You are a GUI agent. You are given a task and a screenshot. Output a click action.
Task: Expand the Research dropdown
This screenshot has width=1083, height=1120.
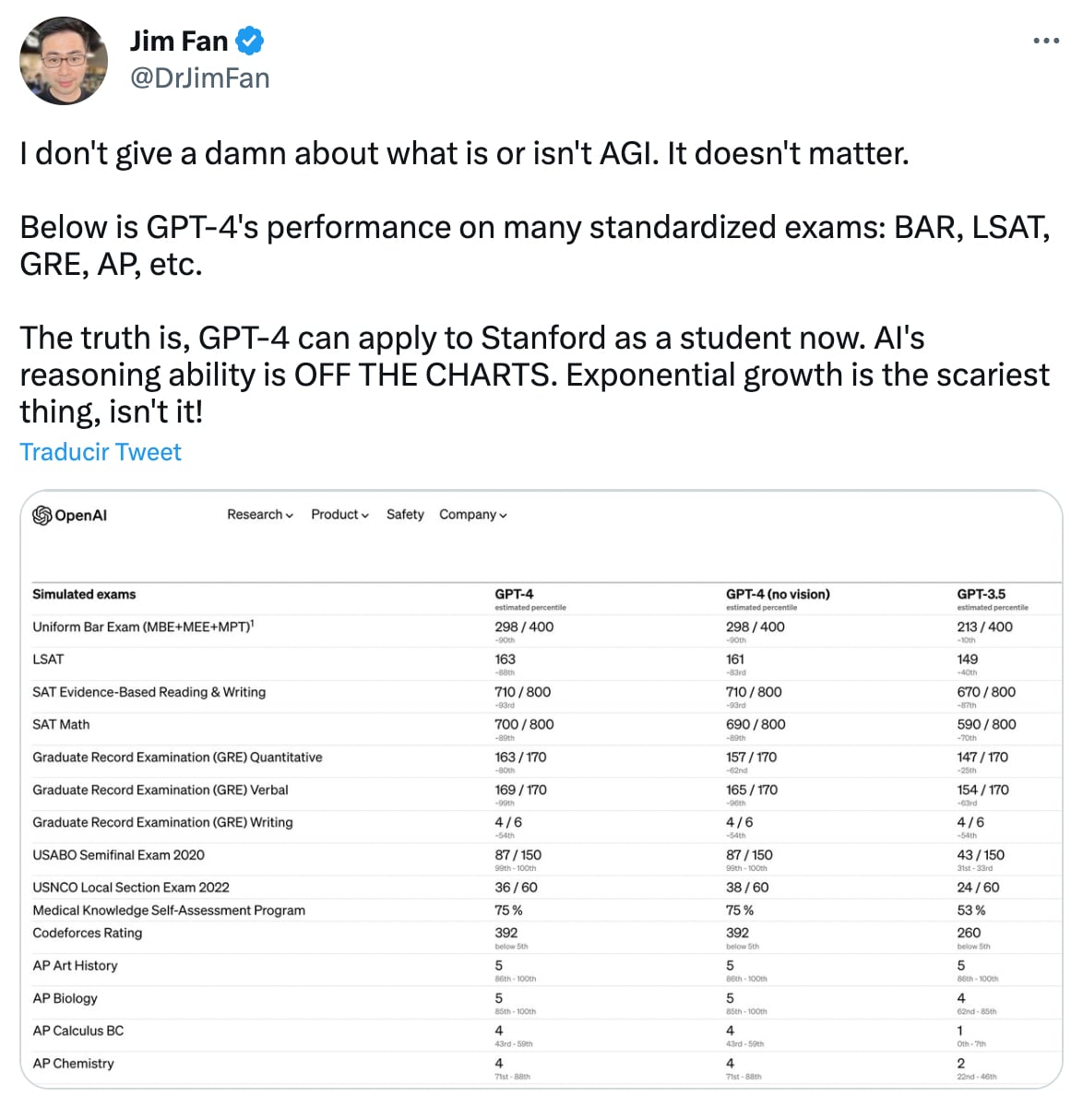tap(260, 515)
